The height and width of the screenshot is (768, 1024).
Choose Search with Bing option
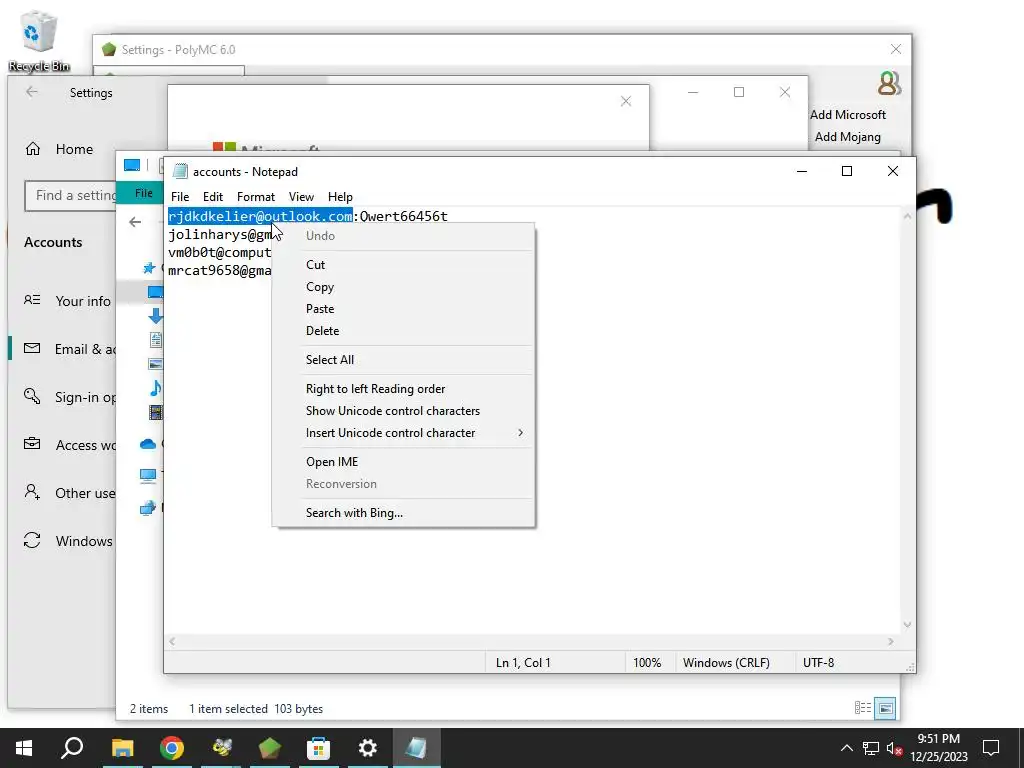tap(354, 513)
